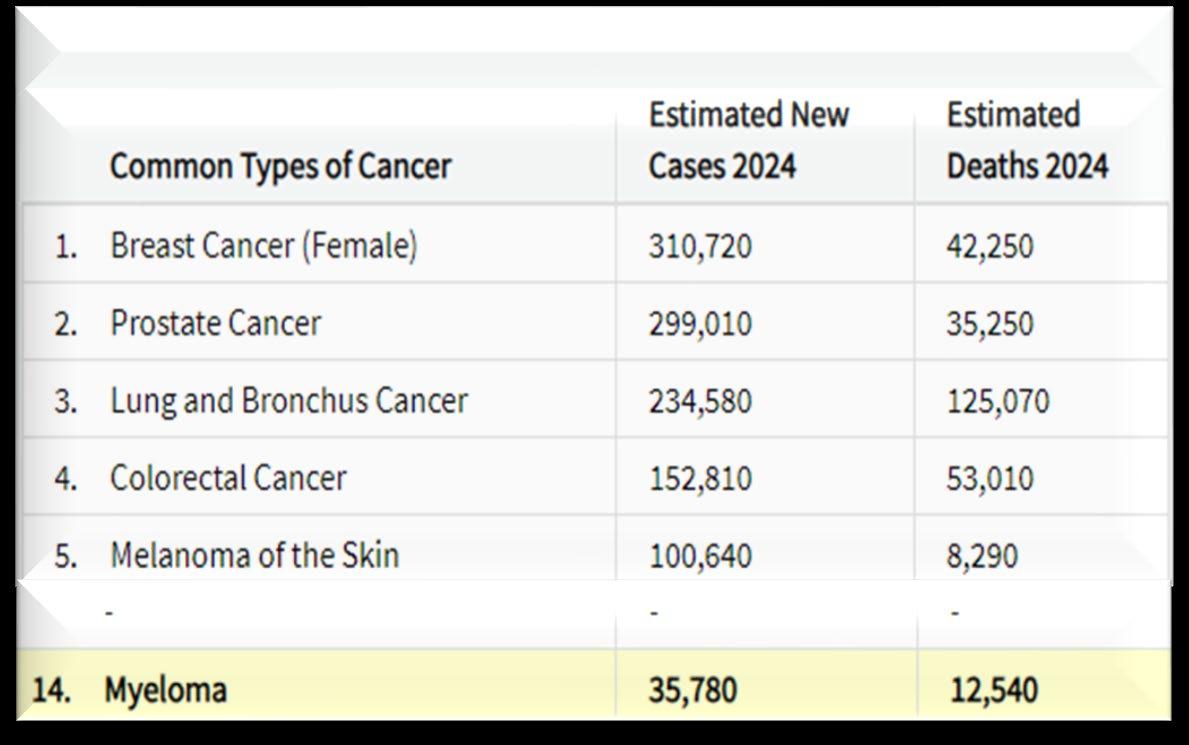Select the Breast Cancer (Female) row label
Image resolution: width=1189 pixels, height=745 pixels.
pyautogui.click(x=263, y=246)
